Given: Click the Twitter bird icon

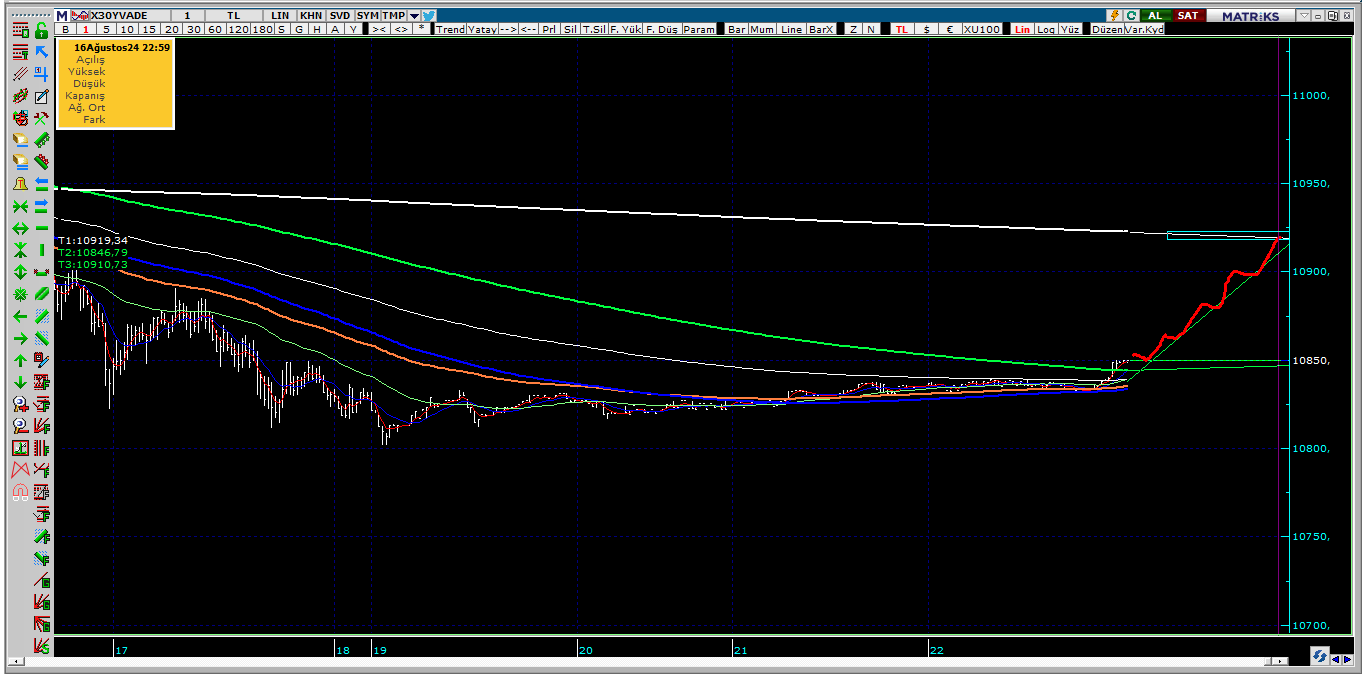Looking at the screenshot, I should coord(429,16).
